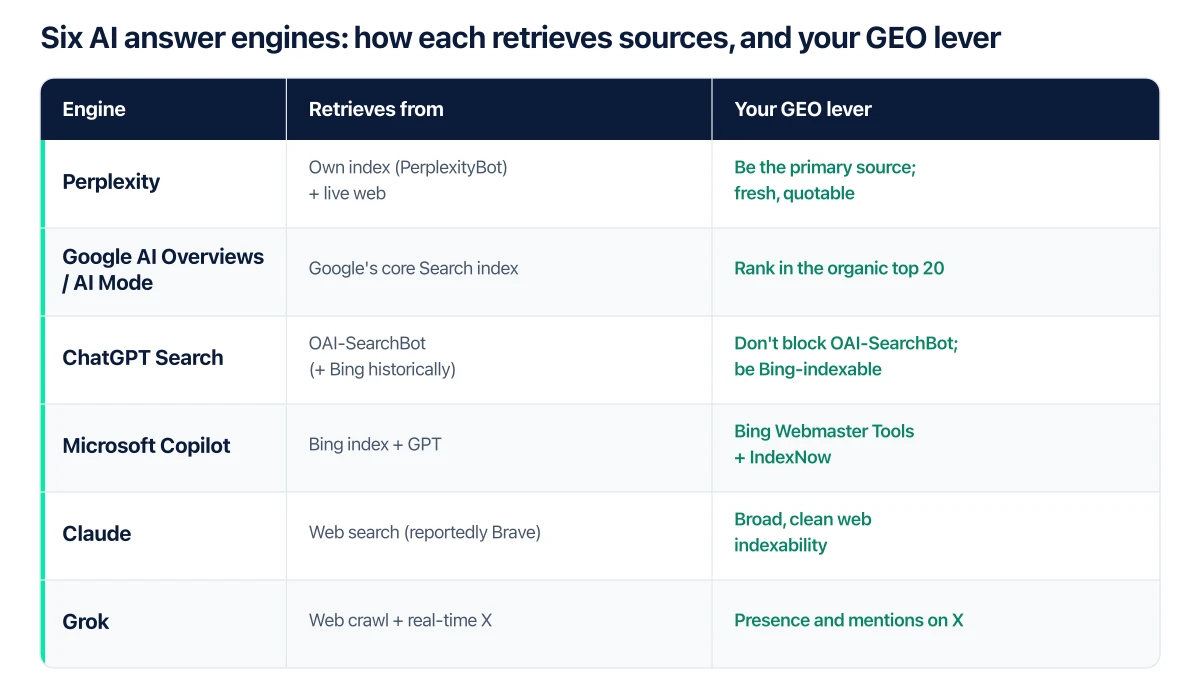The image size is (1200, 692).
Task: Click the Retrieves from column header
Action: [376, 110]
